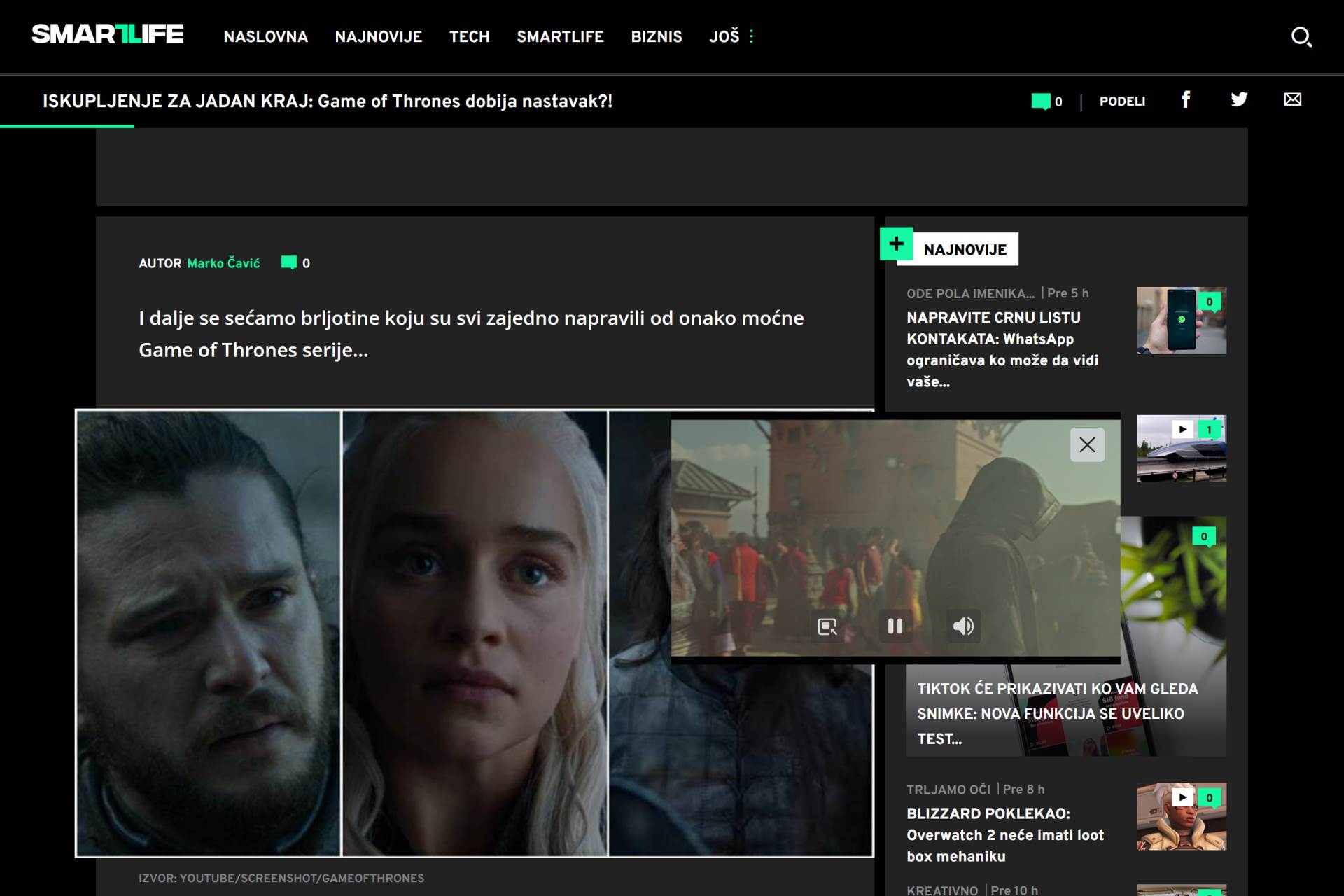Viewport: 1344px width, 896px height.
Task: Open WhatsApp crna lista kontakata article
Action: click(x=1002, y=349)
